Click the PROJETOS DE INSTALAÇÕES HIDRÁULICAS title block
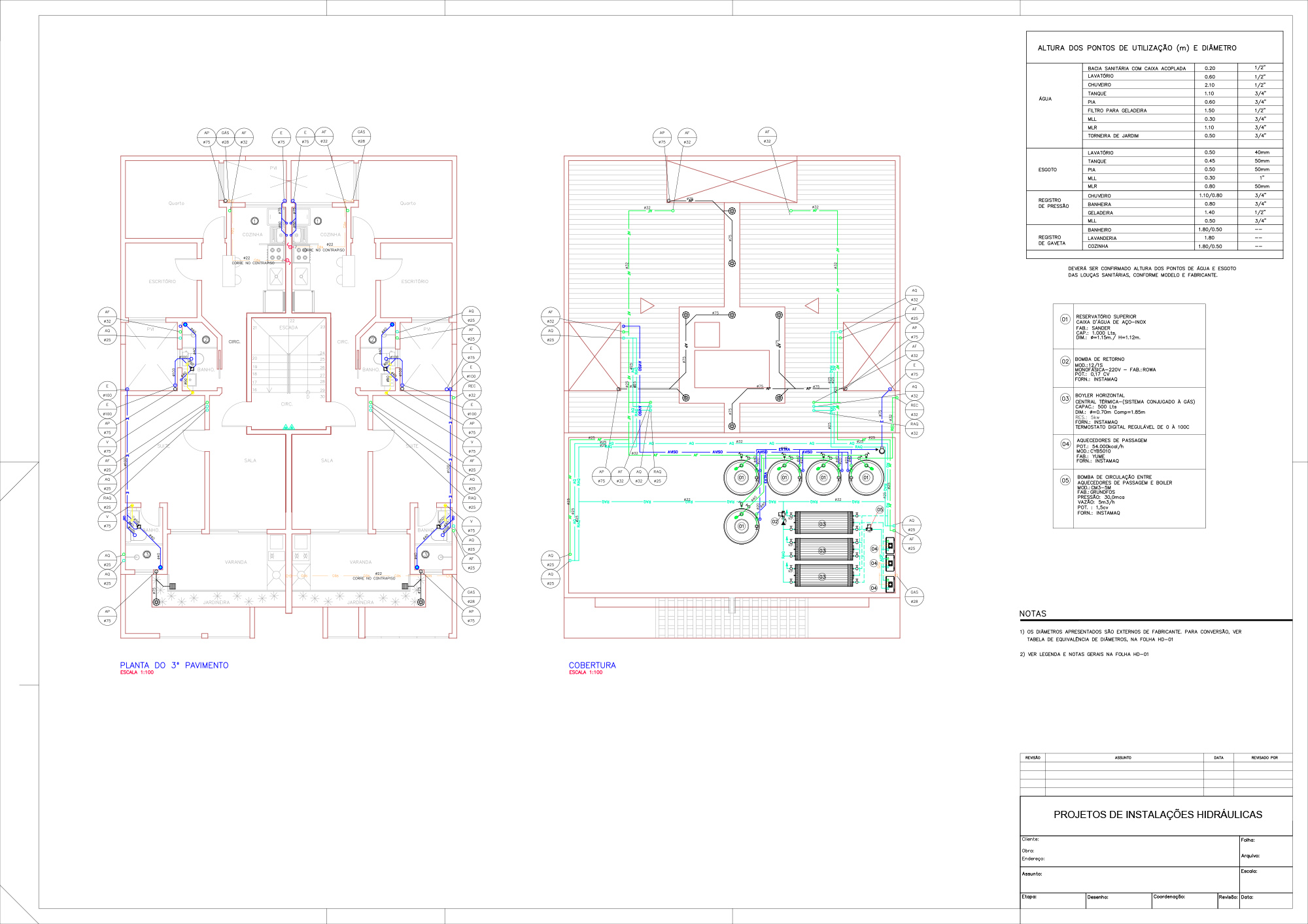This screenshot has width=1308, height=924. (x=1158, y=815)
